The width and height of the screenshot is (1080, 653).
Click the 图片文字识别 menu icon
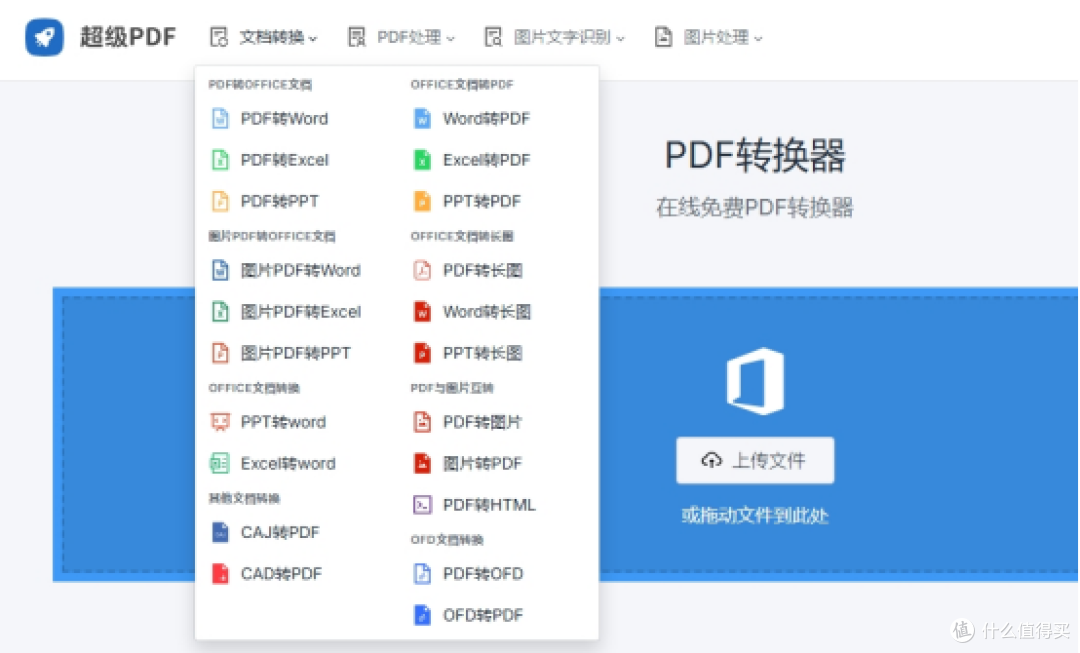(493, 37)
